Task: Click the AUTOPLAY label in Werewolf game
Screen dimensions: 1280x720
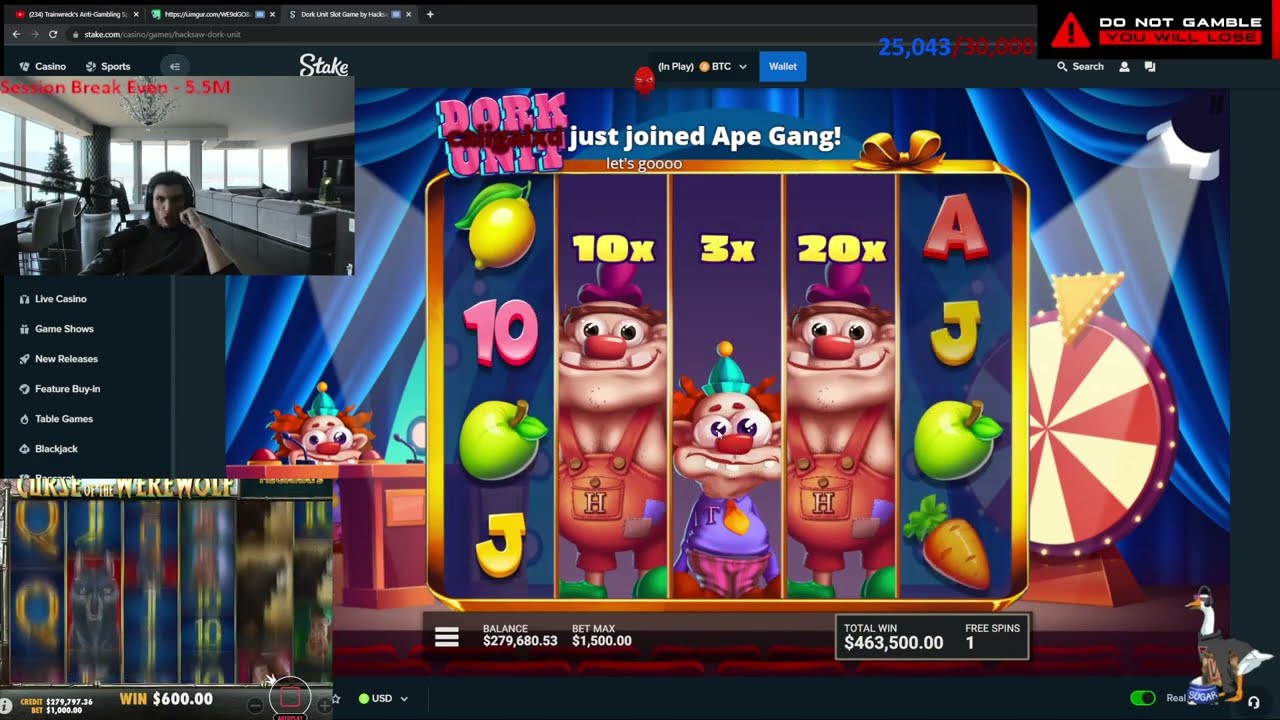Action: coord(290,717)
